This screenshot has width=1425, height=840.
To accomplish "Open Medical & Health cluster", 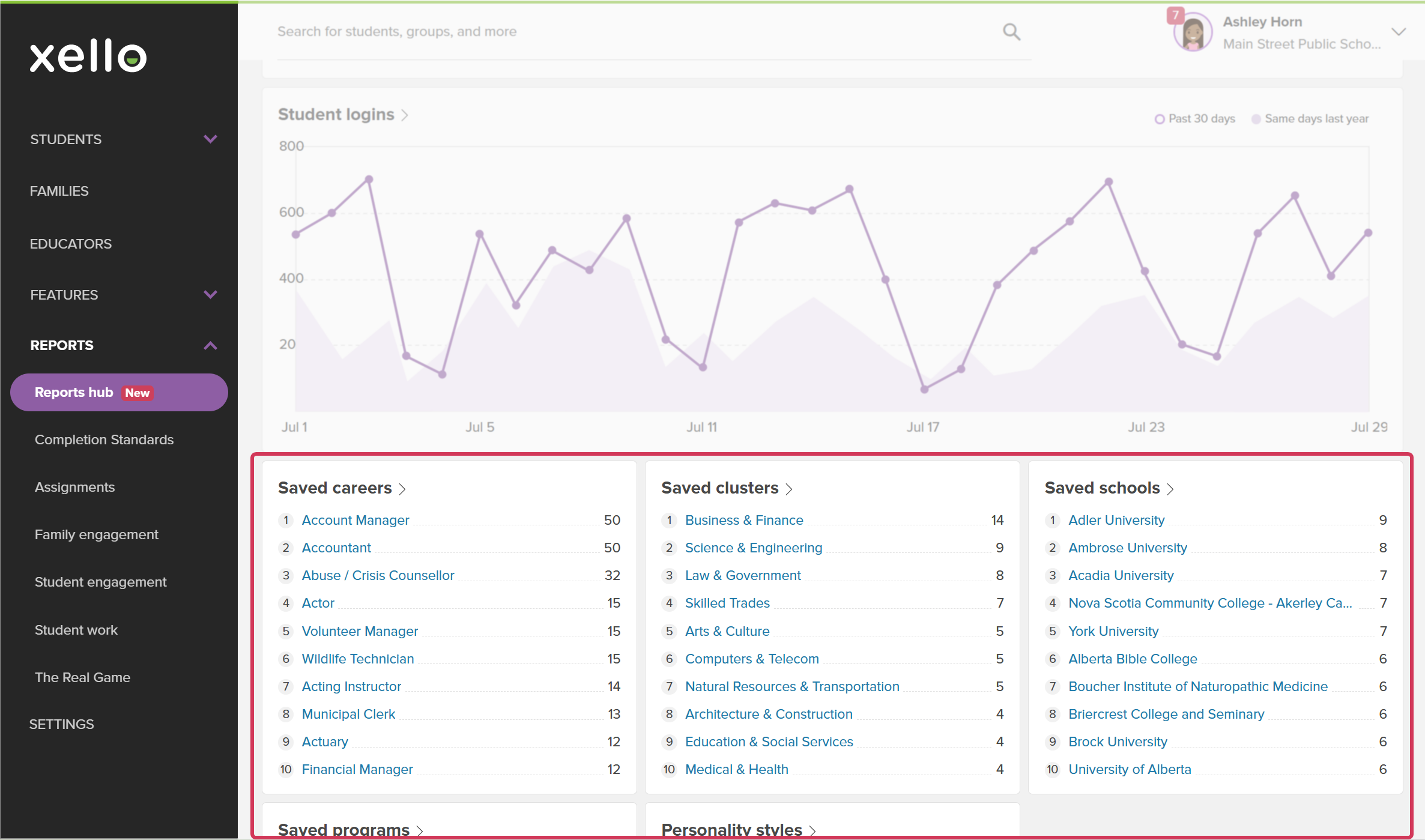I will pyautogui.click(x=737, y=769).
